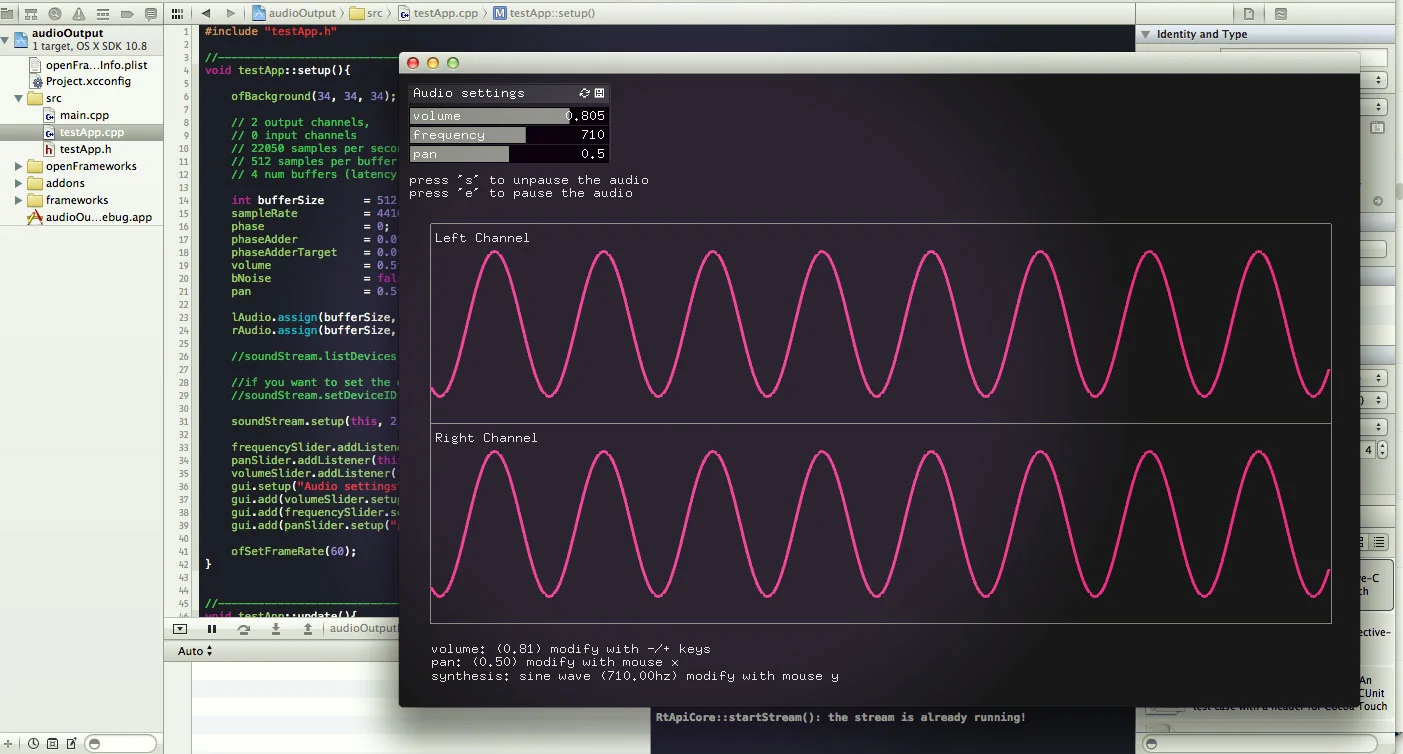Collapse Identity and Type section
The image size is (1403, 754).
click(x=1145, y=34)
